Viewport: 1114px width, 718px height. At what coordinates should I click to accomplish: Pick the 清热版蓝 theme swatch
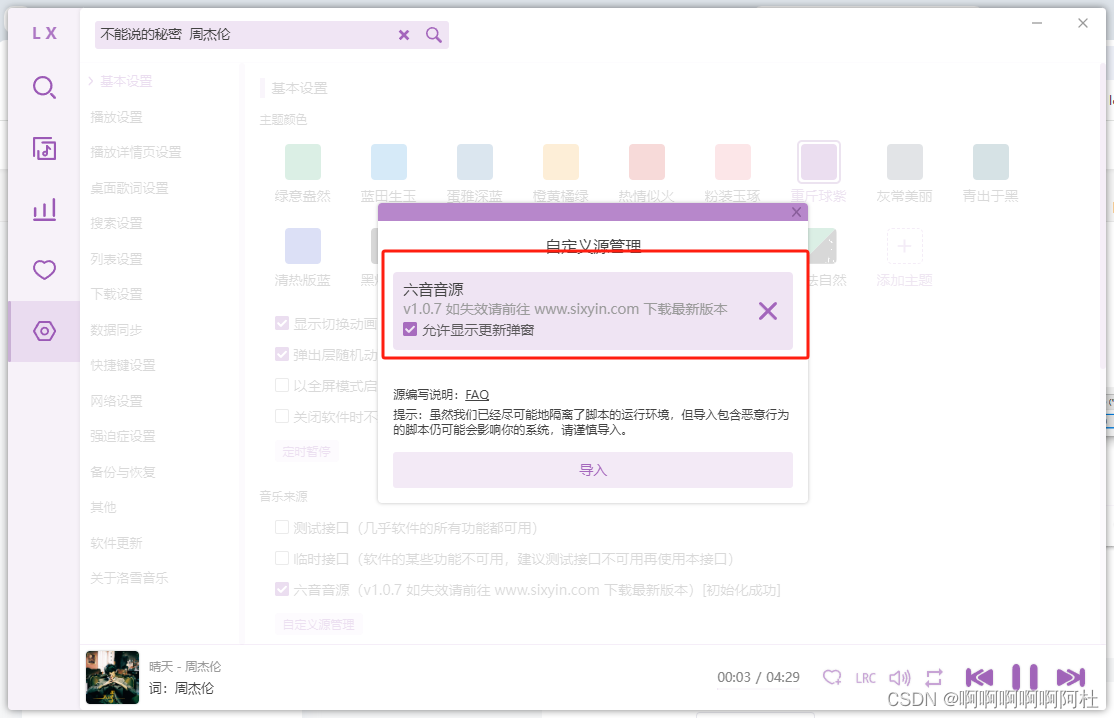click(x=303, y=246)
